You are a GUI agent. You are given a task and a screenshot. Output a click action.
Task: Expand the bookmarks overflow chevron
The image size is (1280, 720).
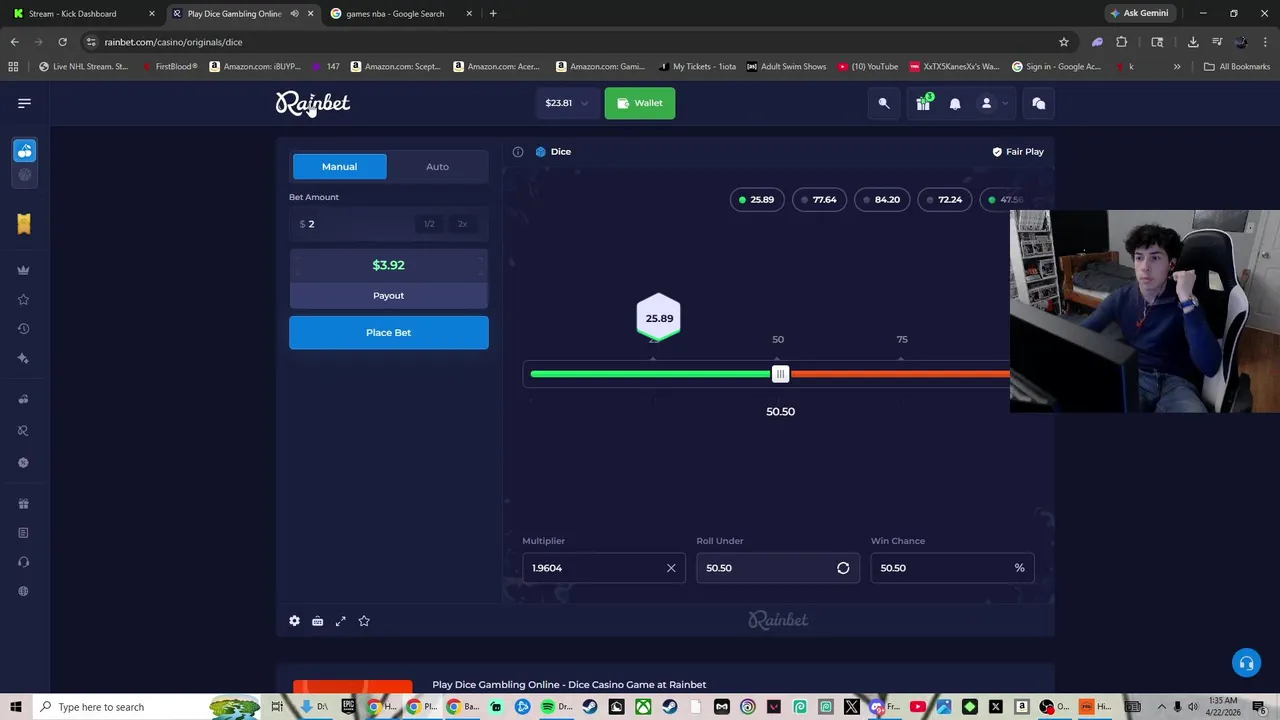click(x=1177, y=67)
